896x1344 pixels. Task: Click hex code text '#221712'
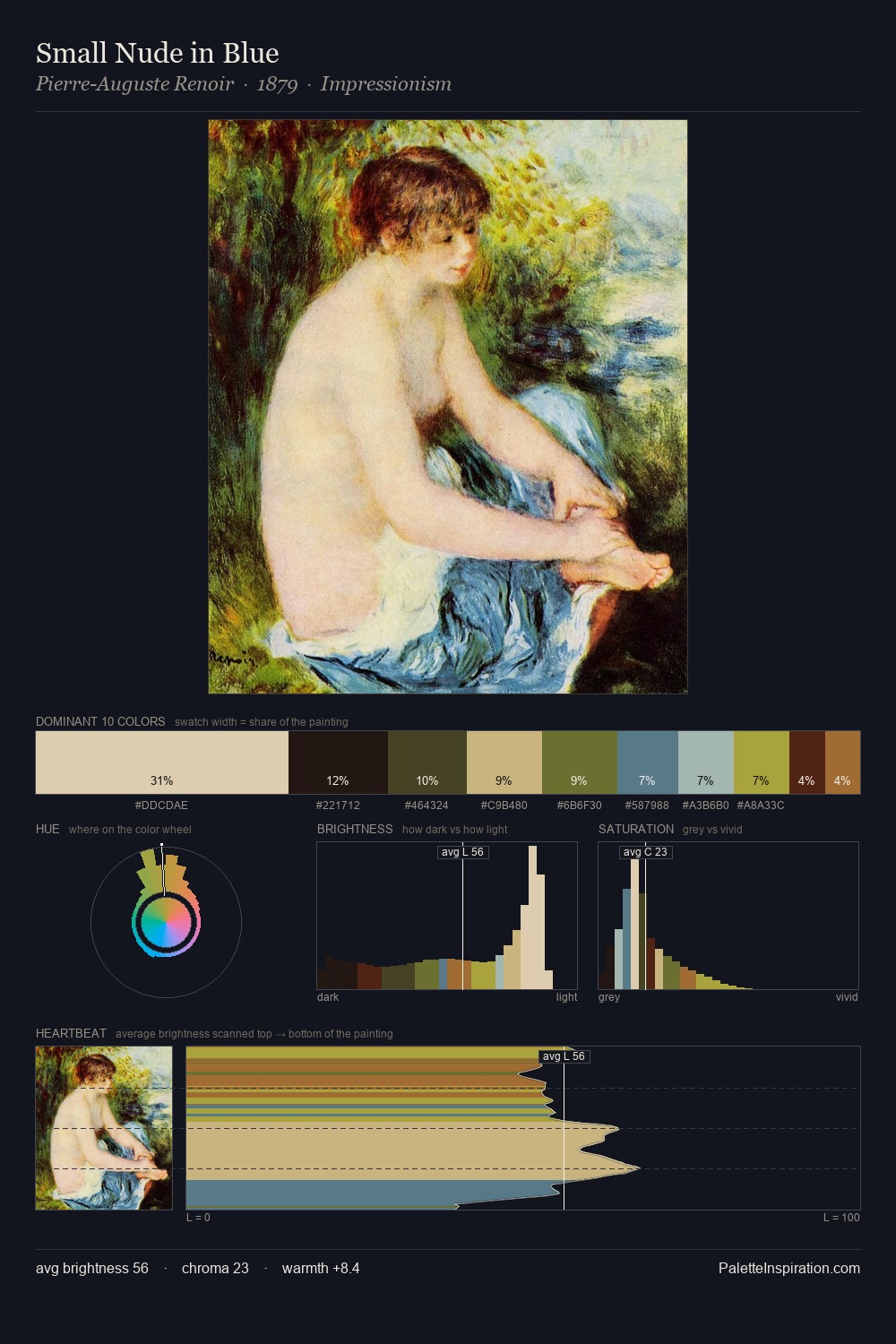pos(338,805)
